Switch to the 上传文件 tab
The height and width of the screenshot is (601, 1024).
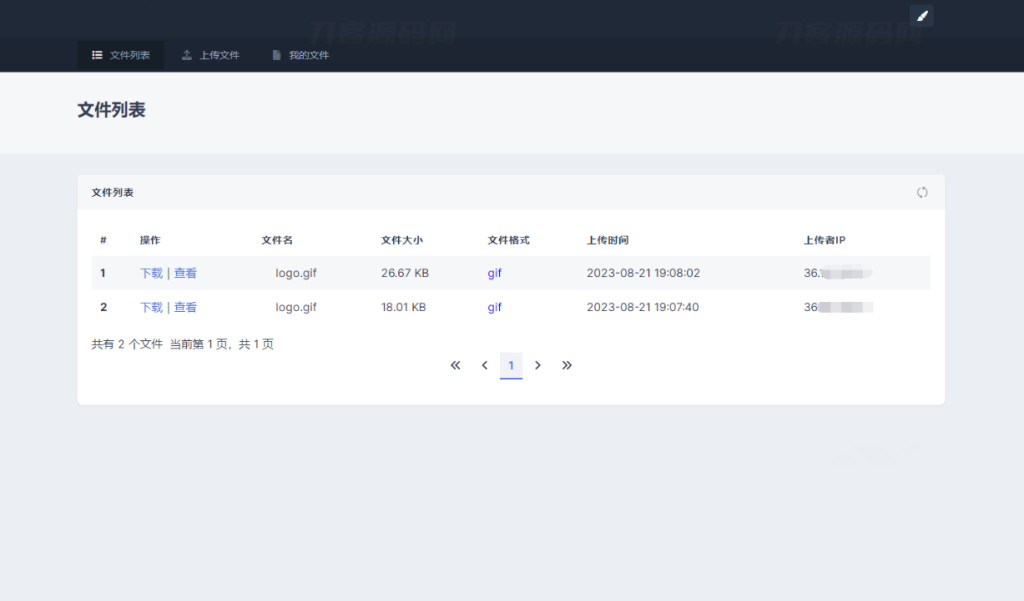[211, 55]
